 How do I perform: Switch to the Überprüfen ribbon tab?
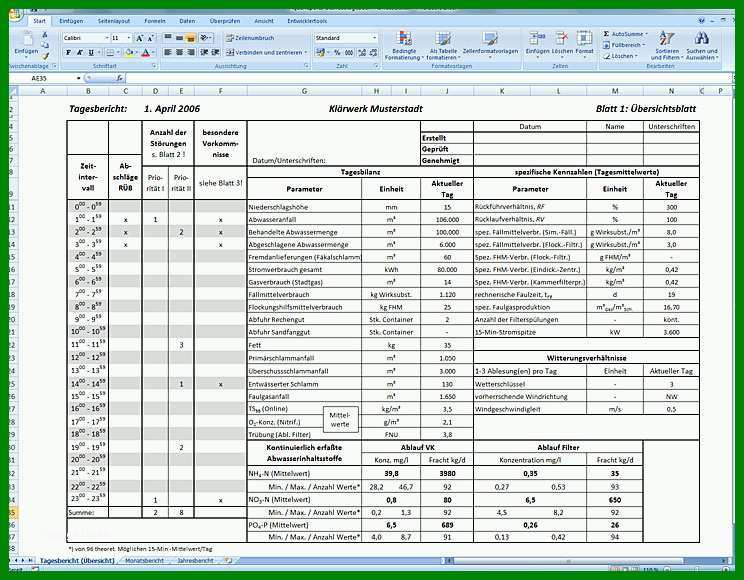coord(225,21)
